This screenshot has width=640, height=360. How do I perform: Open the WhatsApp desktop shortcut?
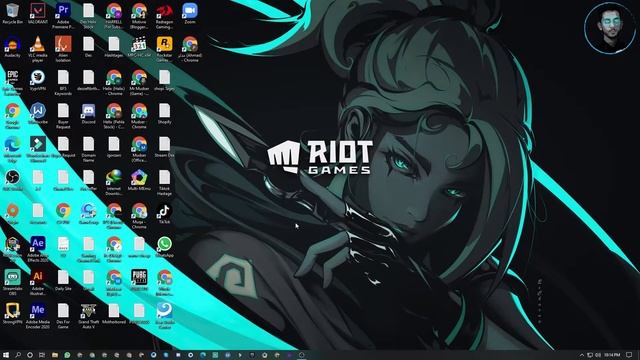tap(164, 247)
